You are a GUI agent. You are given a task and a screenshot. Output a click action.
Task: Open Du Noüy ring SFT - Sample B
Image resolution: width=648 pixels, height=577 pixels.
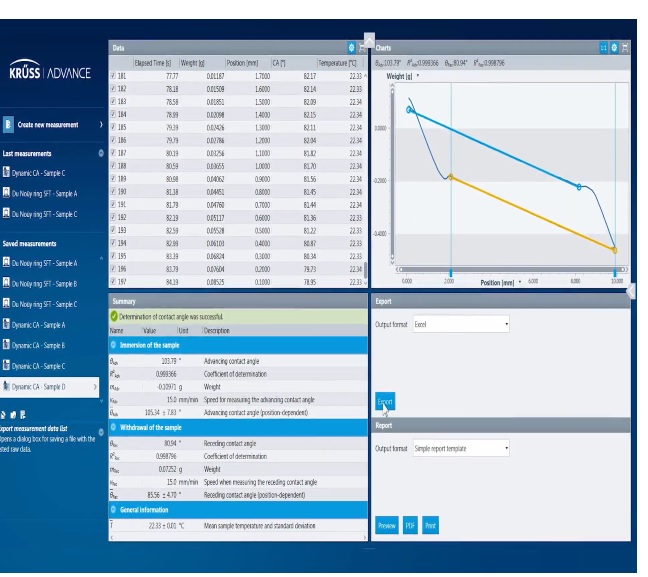[x=44, y=284]
